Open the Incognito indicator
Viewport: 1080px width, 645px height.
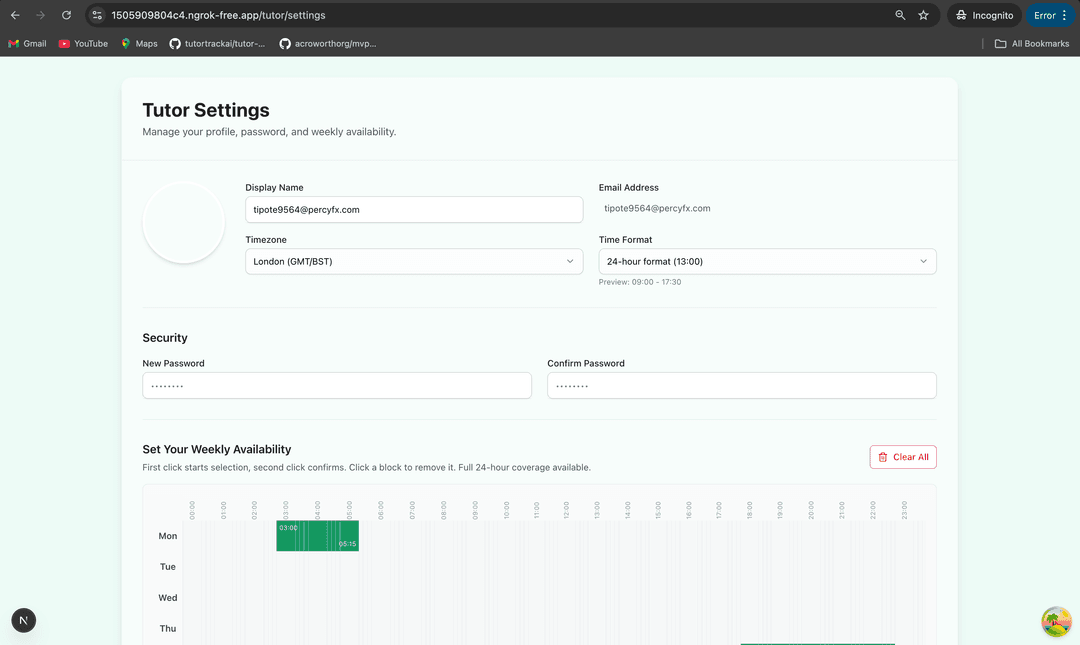[984, 15]
